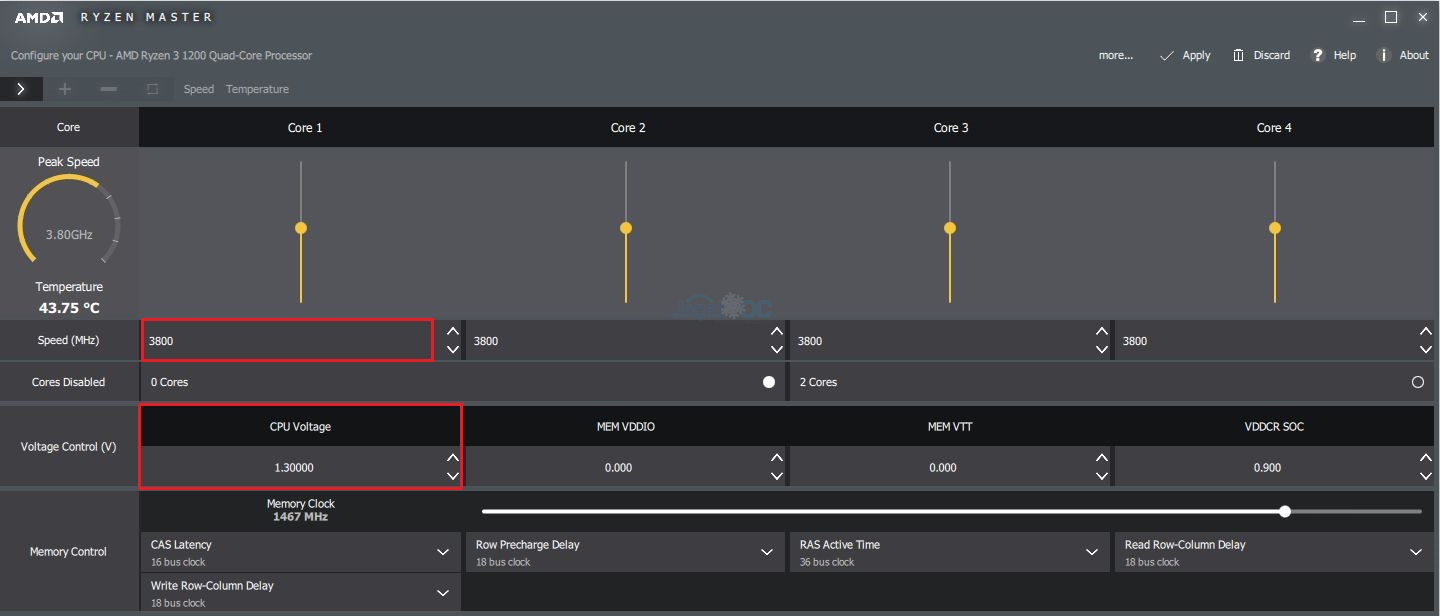Click the MEM VDDIO header label
1440x616 pixels.
click(626, 426)
